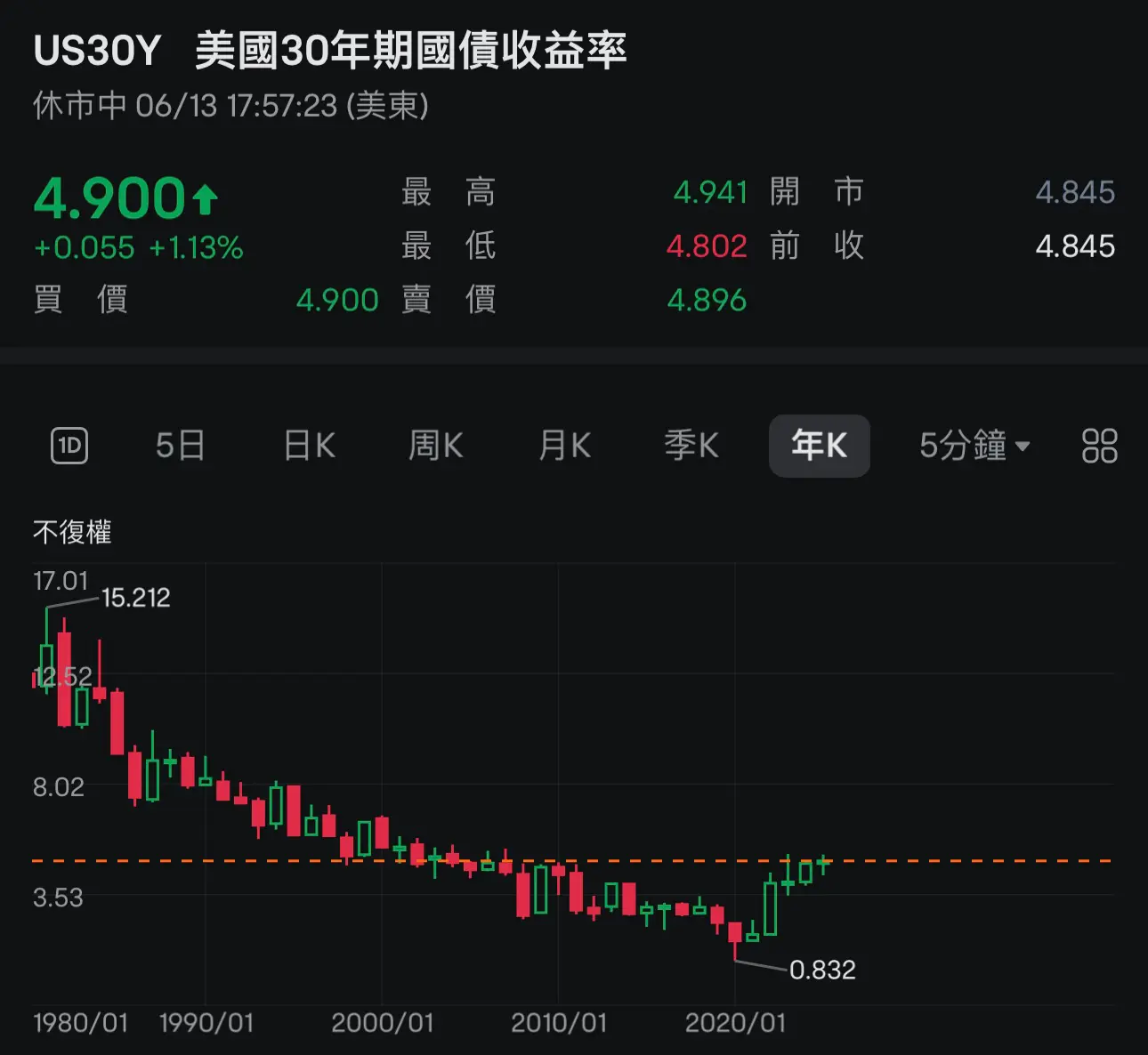This screenshot has width=1148, height=1055.
Task: Tap the 1980/01 date axis label
Action: pyautogui.click(x=81, y=1023)
